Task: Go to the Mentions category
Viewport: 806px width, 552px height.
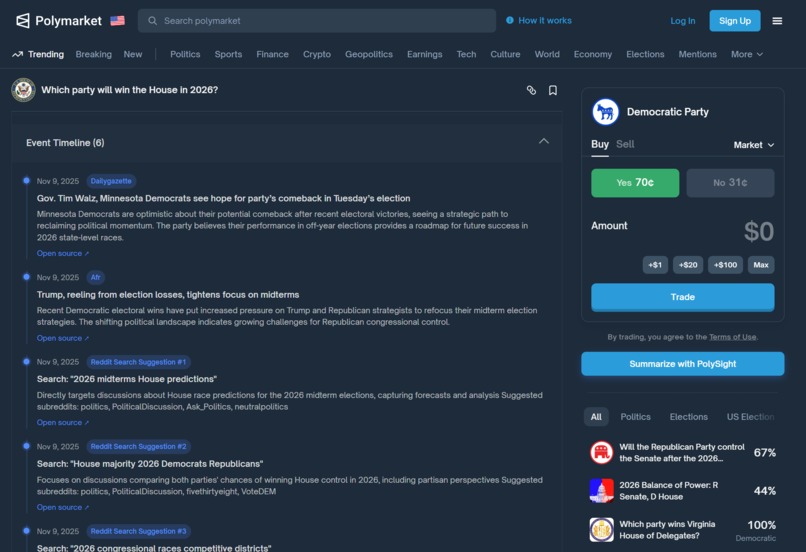Action: (698, 54)
